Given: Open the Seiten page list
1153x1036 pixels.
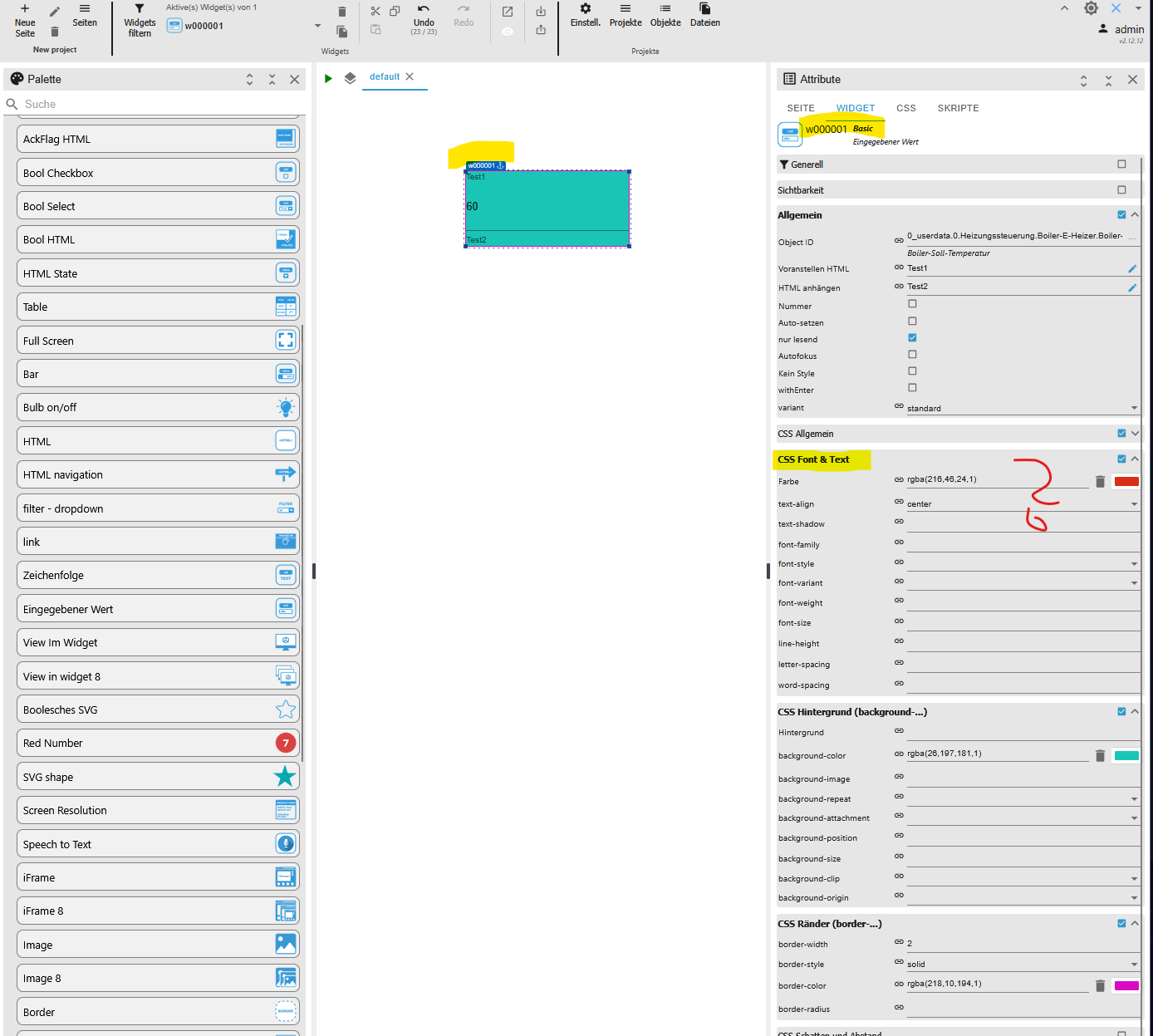Looking at the screenshot, I should coord(85,16).
